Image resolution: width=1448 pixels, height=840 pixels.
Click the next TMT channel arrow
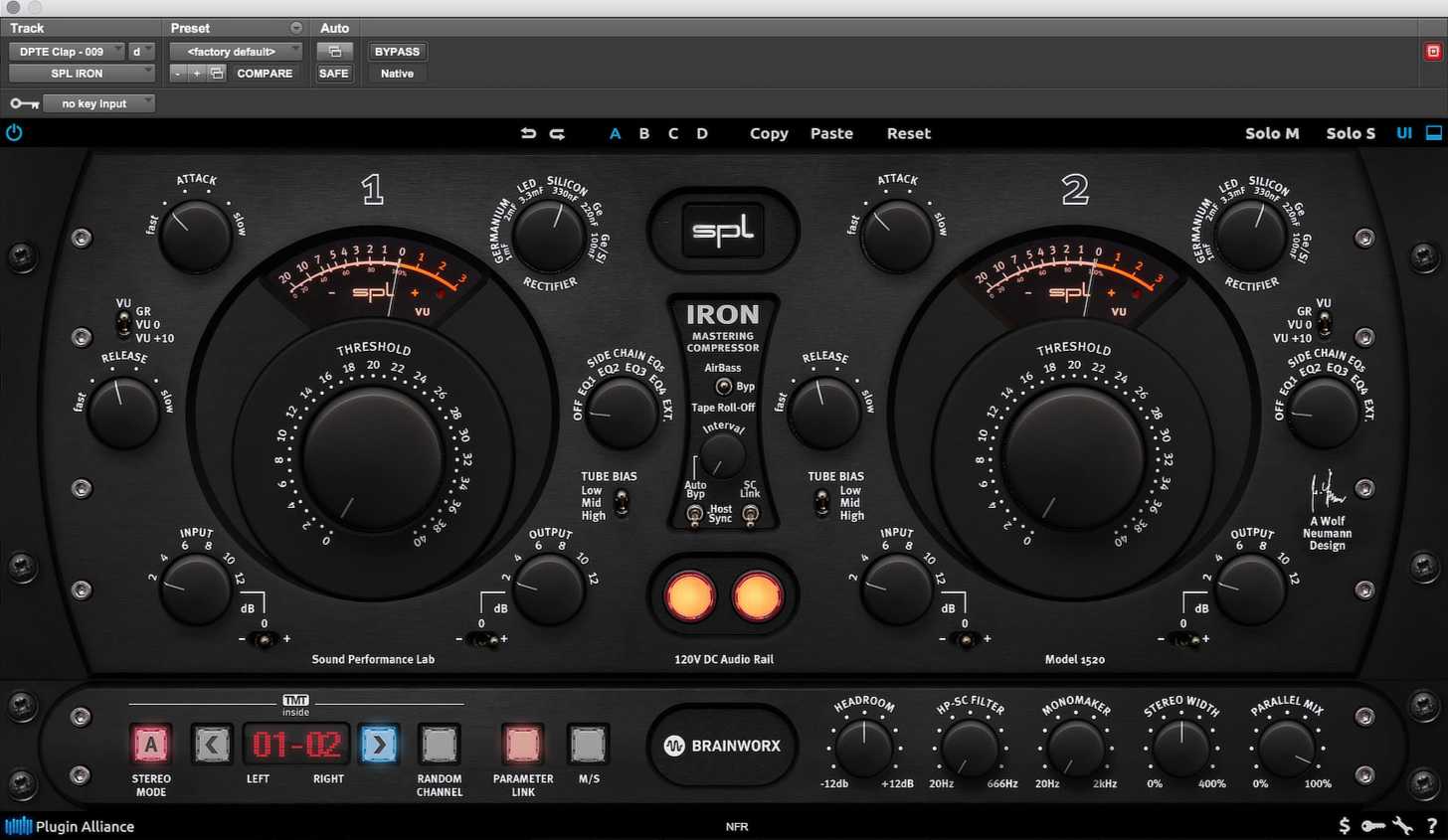pos(379,744)
